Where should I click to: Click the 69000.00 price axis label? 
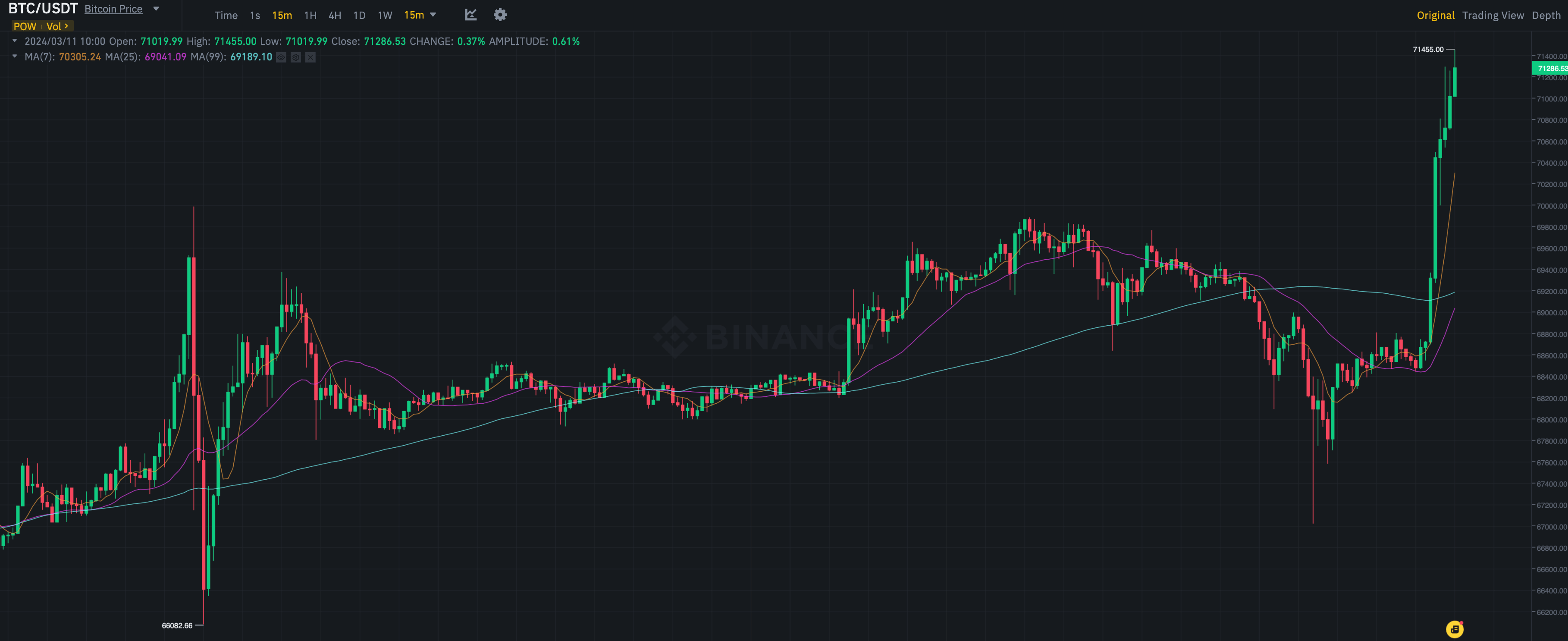[1552, 313]
